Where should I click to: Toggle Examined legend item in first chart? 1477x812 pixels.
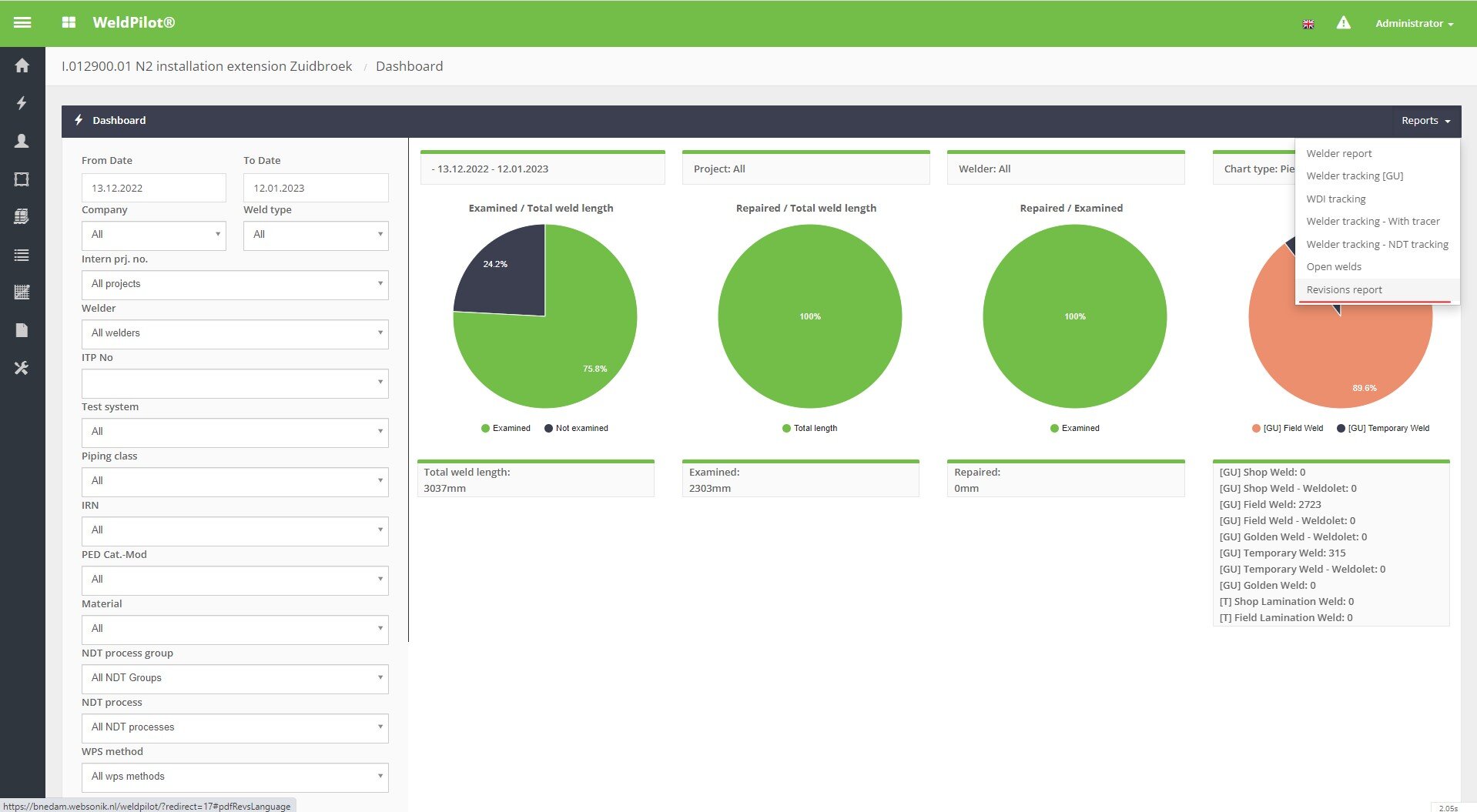click(x=506, y=429)
